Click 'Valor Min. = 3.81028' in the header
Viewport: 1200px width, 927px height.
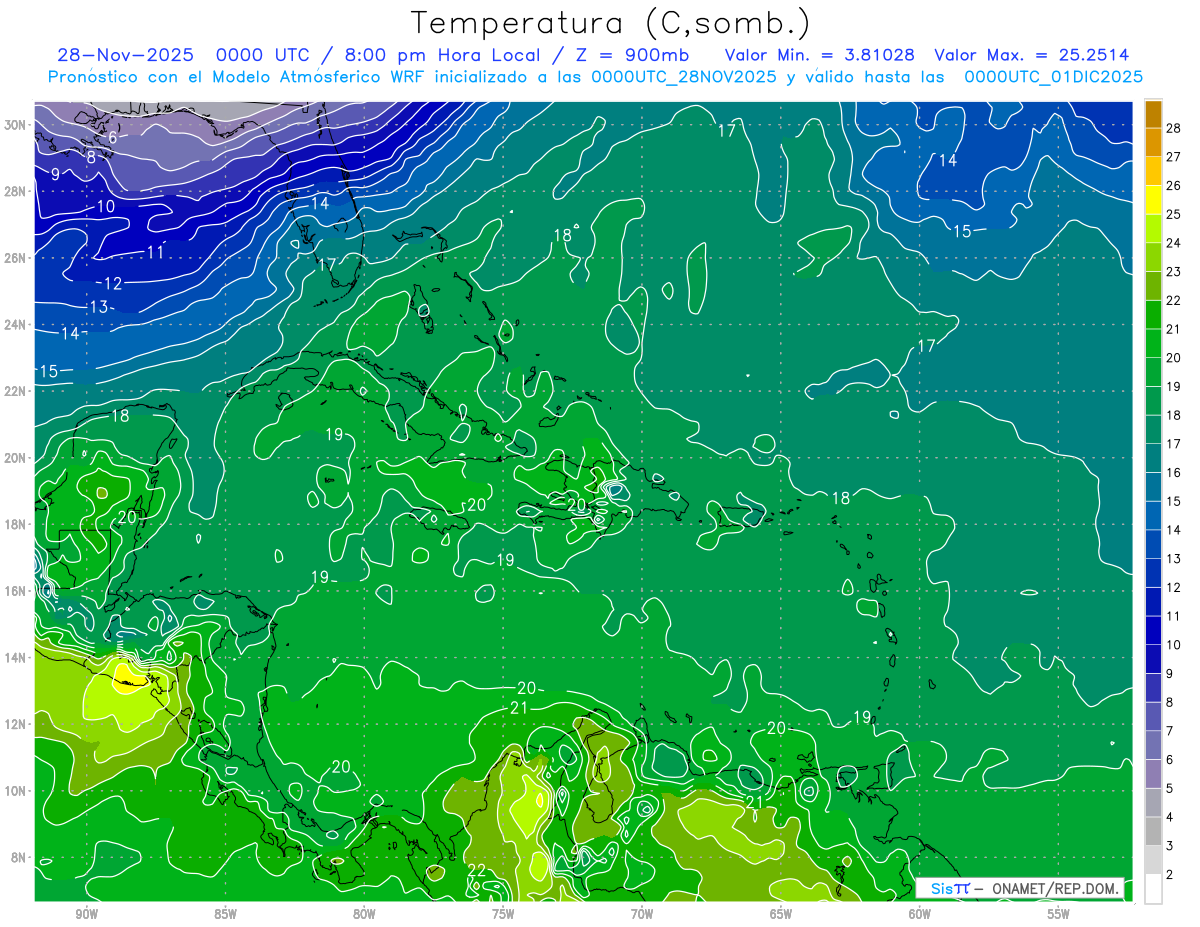coord(819,55)
